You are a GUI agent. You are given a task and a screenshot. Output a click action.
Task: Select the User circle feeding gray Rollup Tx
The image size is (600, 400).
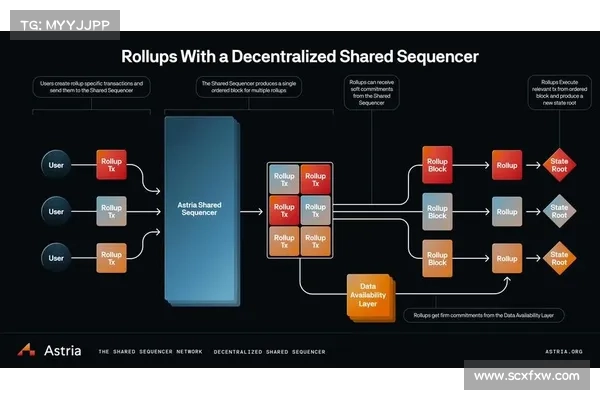56,212
